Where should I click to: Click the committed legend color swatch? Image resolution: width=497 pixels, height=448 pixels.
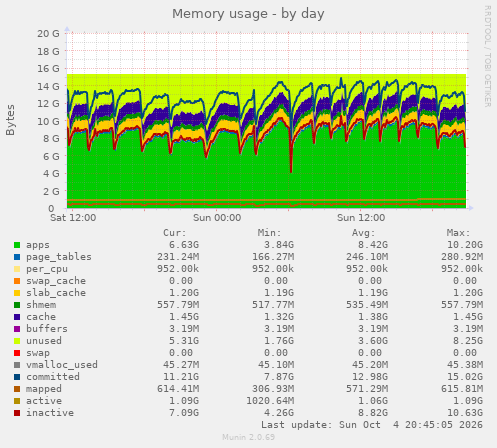tap(17, 377)
